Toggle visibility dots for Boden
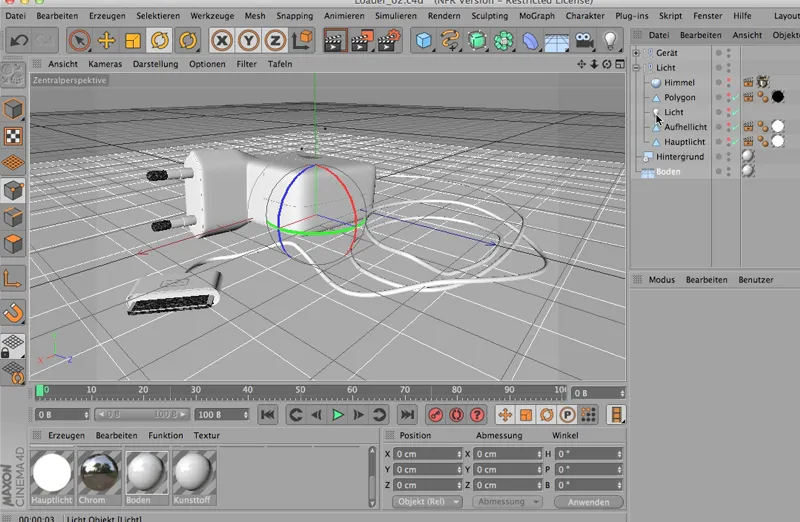Screen dimensions: 800x522 point(729,171)
